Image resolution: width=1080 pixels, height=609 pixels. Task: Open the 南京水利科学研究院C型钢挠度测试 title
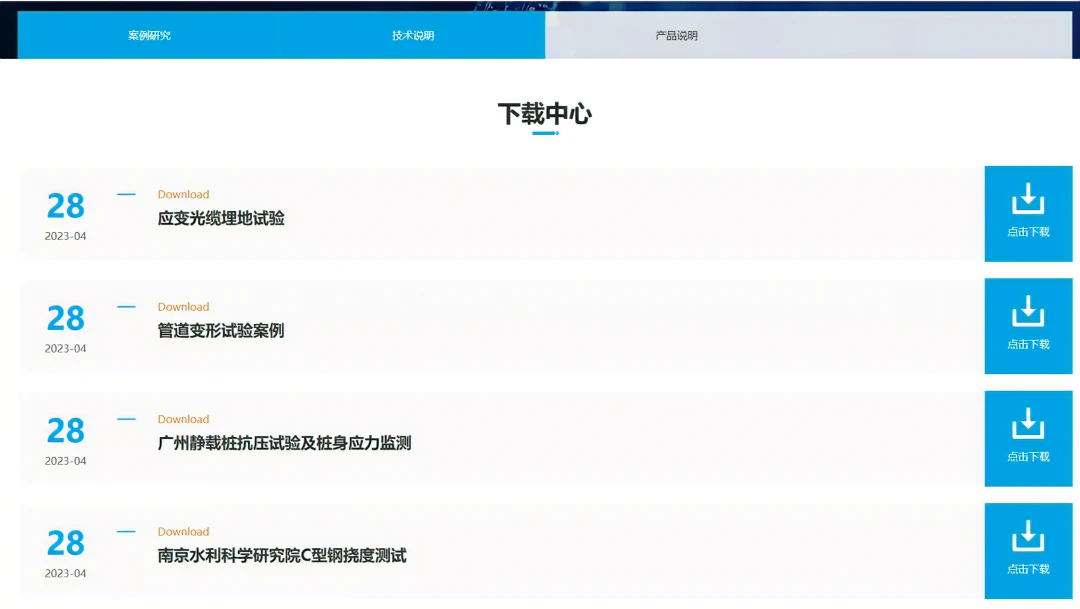coord(282,556)
